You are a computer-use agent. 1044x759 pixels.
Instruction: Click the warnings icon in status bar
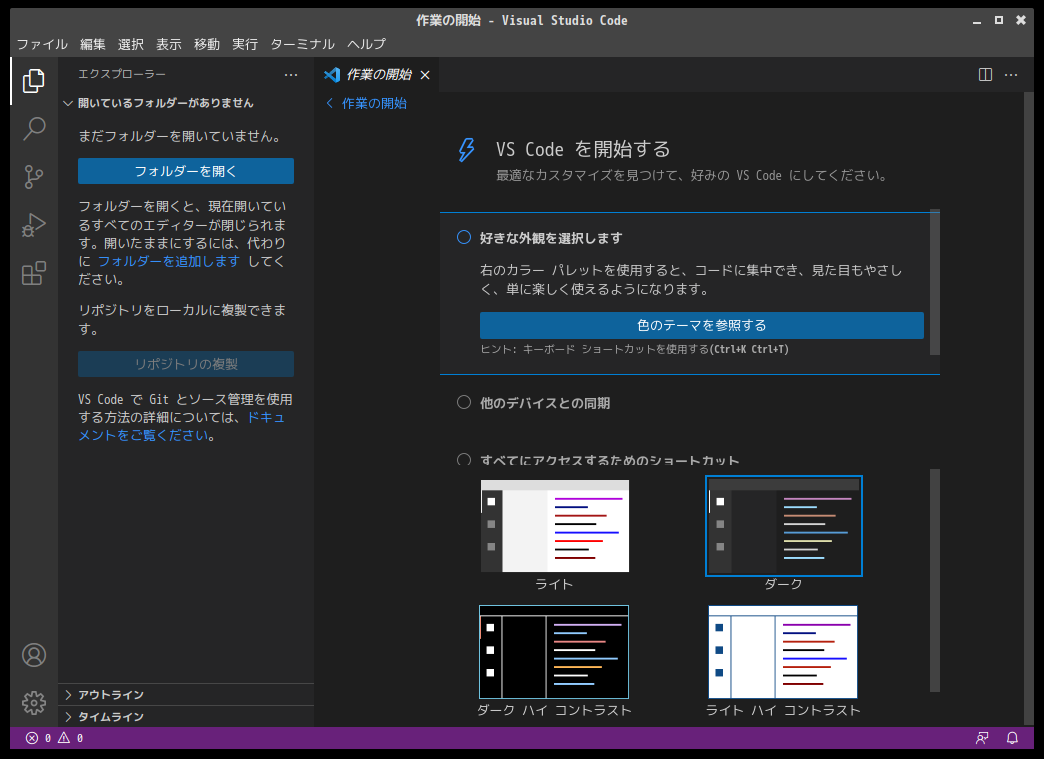coord(64,738)
